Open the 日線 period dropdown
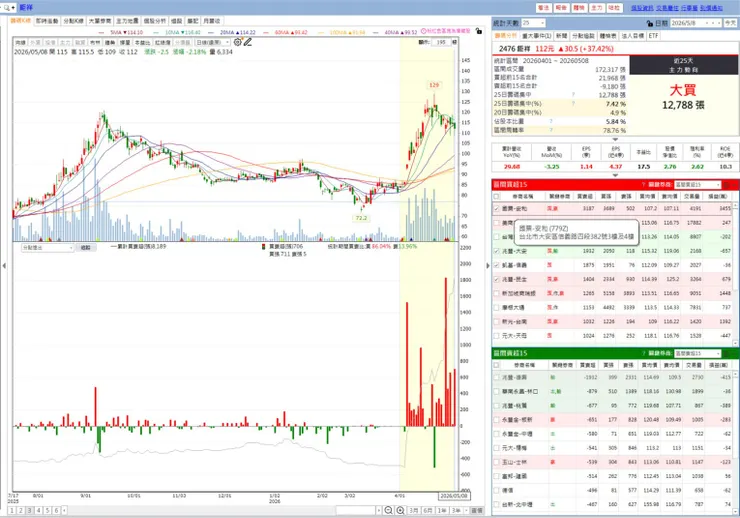740x518 pixels. 213,42
